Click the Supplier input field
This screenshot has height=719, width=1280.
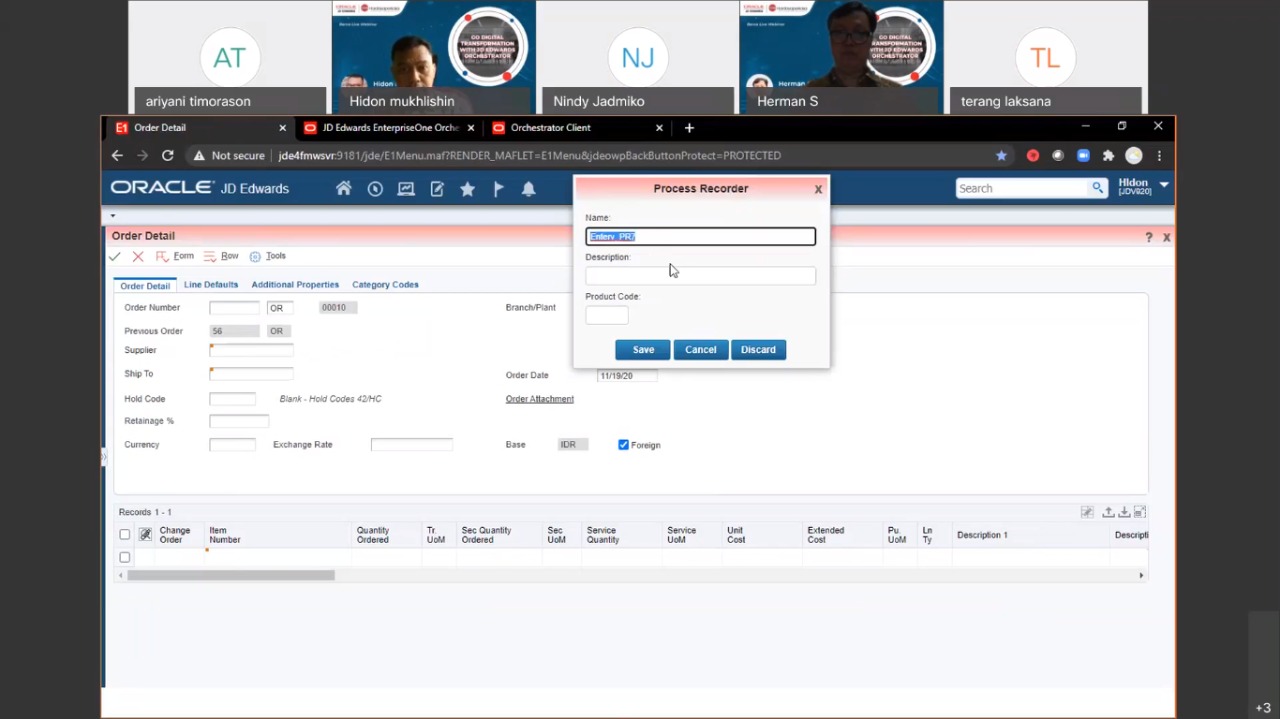coord(251,350)
